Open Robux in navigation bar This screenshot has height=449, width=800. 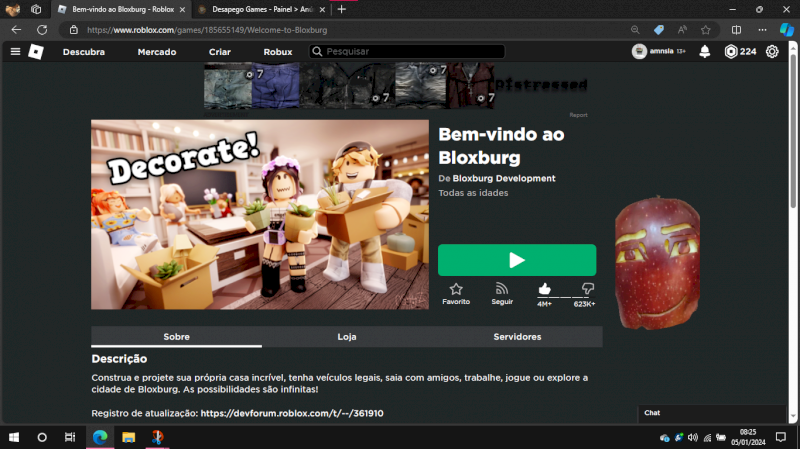pos(278,52)
